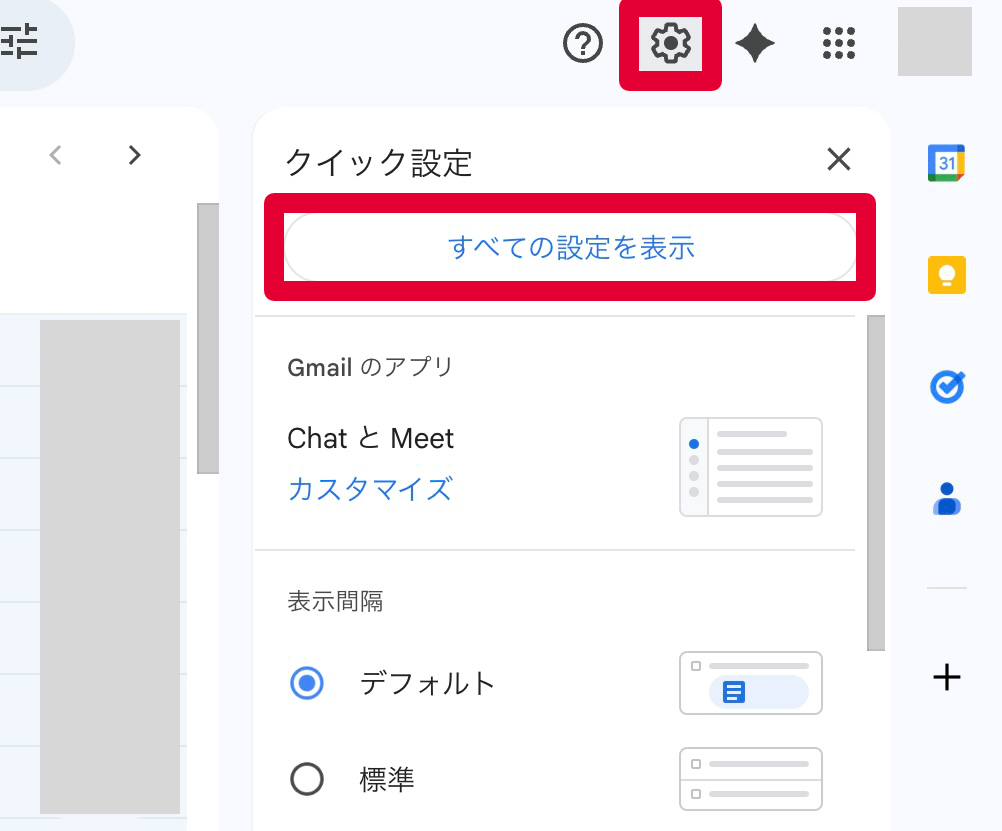Expand newer emails with the right chevron
This screenshot has width=1002, height=831.
pos(135,155)
